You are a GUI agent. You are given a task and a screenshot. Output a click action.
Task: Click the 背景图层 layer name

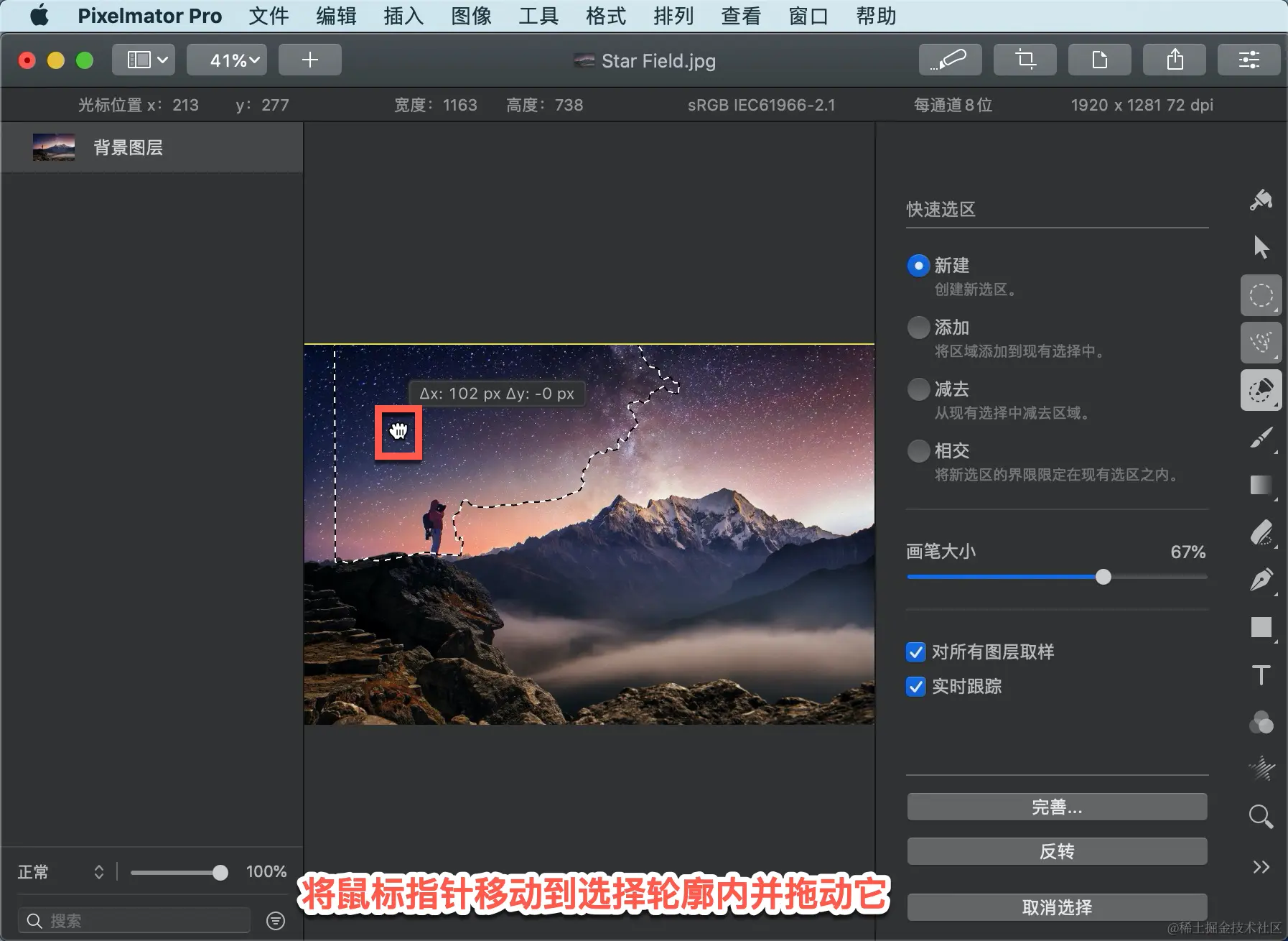click(x=128, y=148)
